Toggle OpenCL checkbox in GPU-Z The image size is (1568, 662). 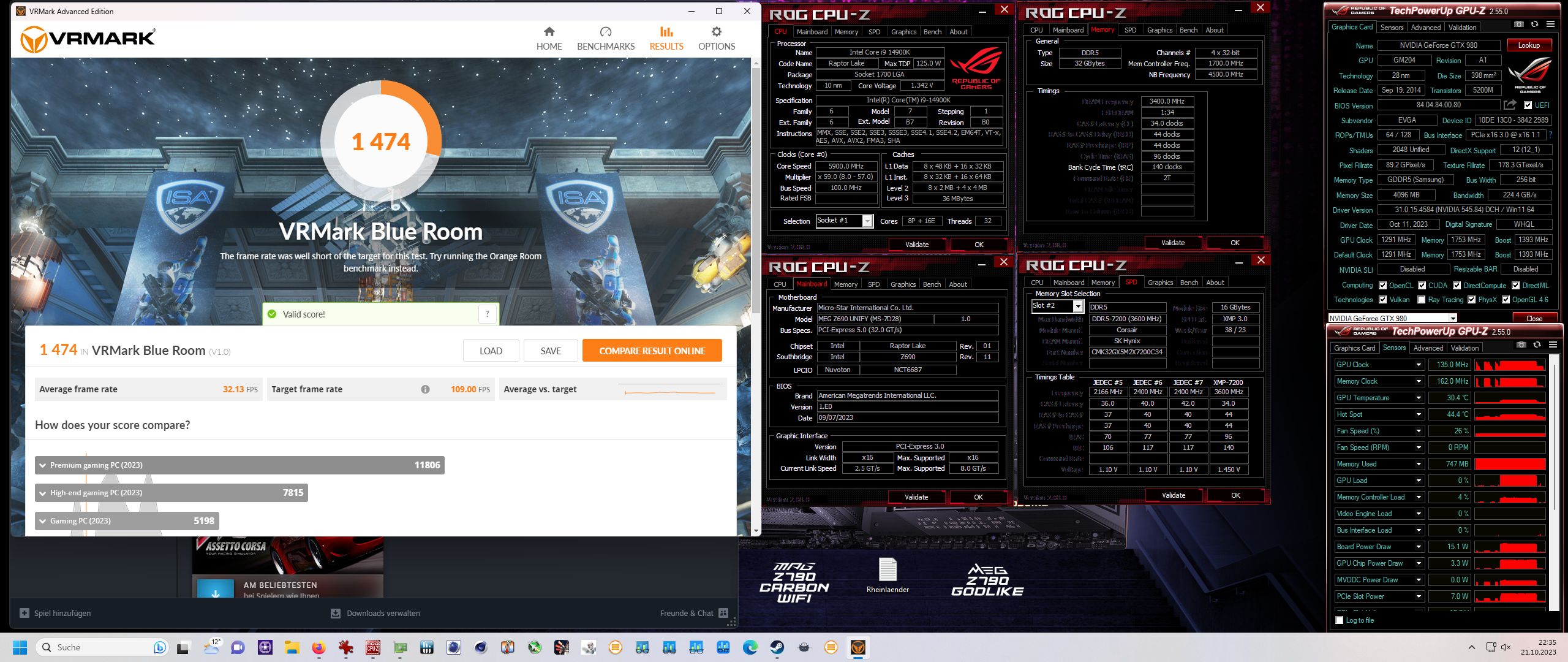point(1383,285)
